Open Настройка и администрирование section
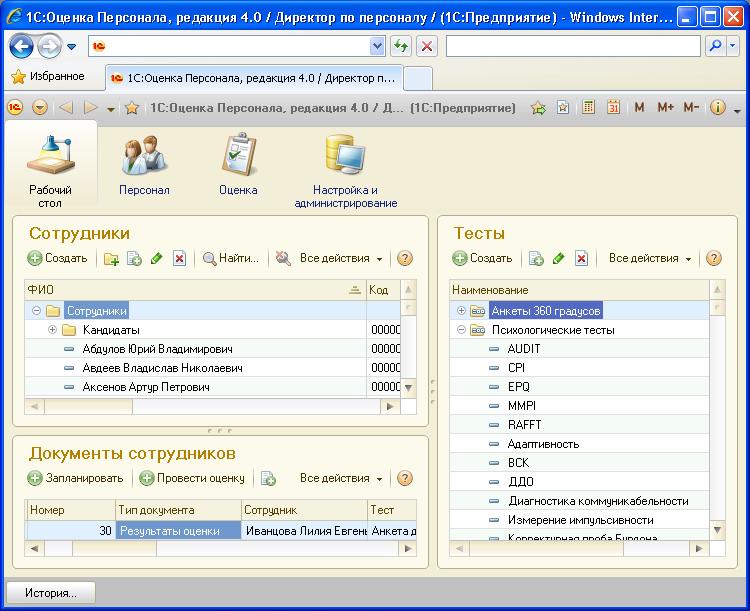 [x=345, y=172]
